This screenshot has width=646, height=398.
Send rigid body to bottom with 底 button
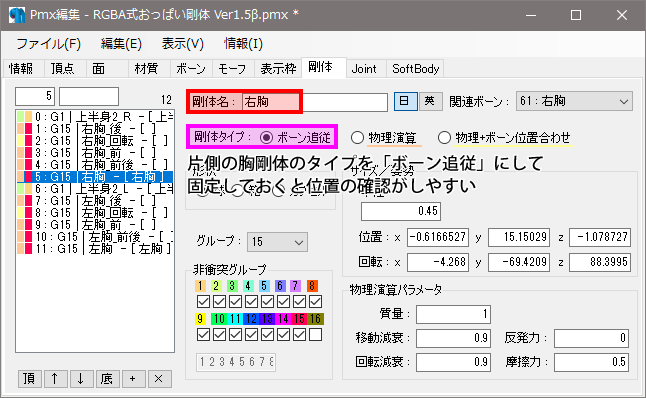pos(107,378)
